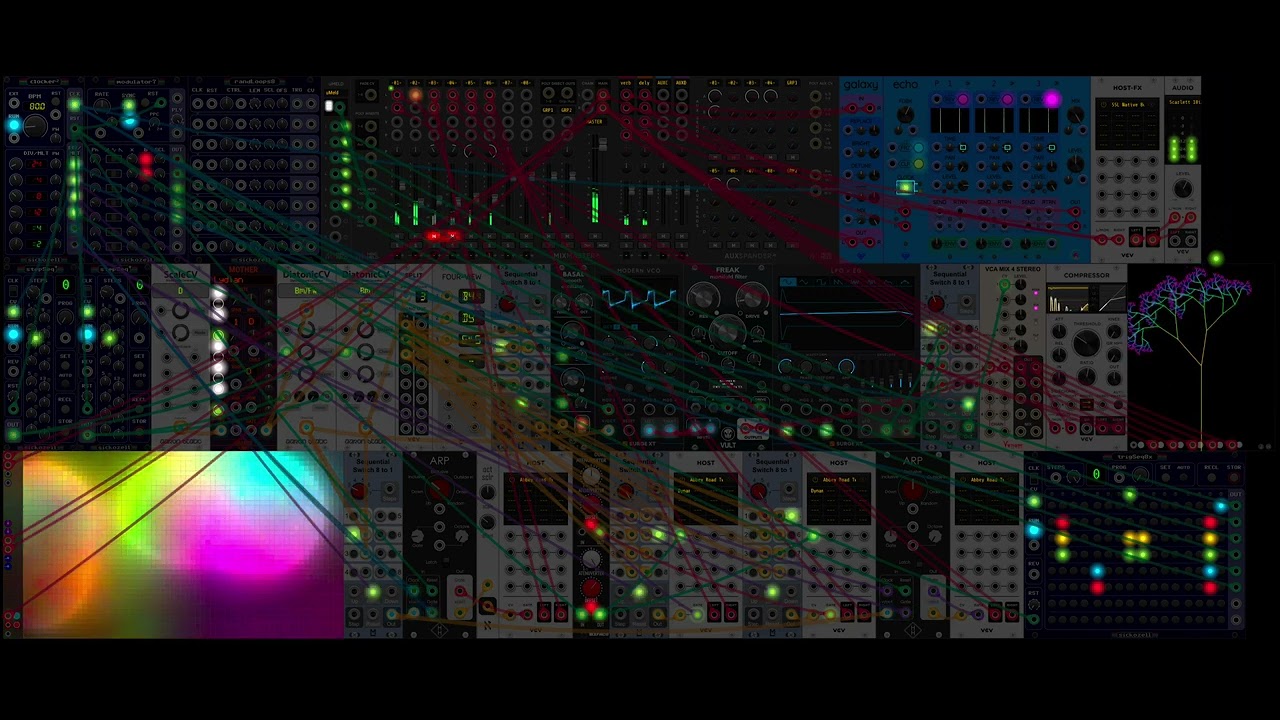Image resolution: width=1280 pixels, height=720 pixels.
Task: Turn the red knob on the right ARP module
Action: point(912,491)
